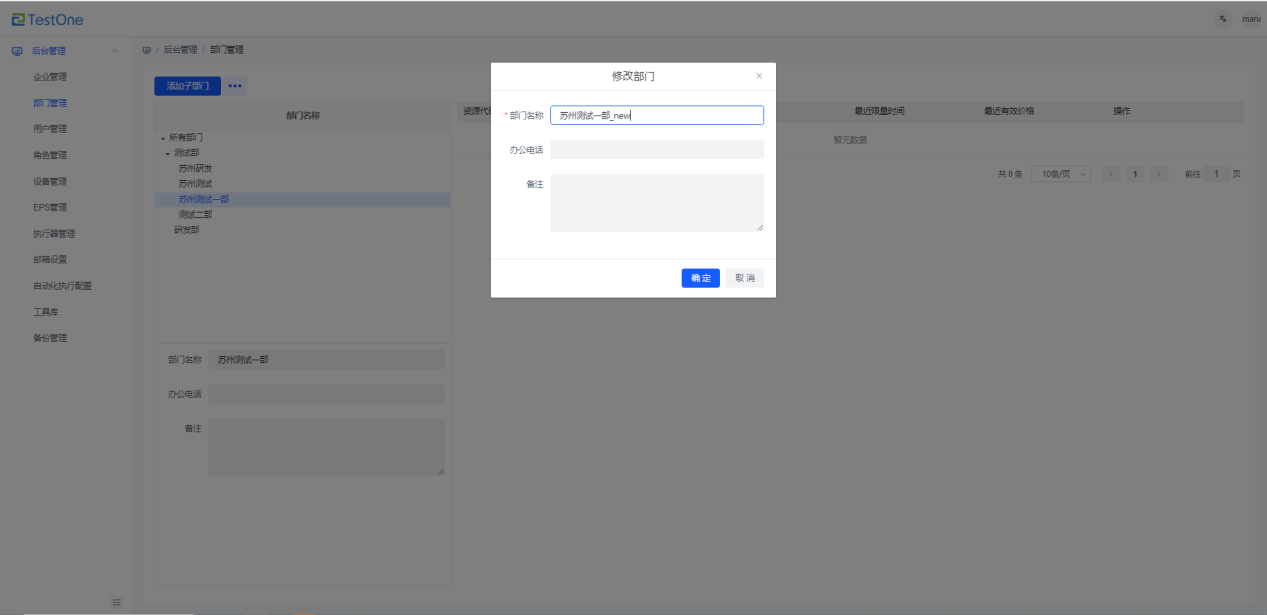Collapse sidebar with bottom menu fold icon
Image resolution: width=1267 pixels, height=615 pixels.
[116, 601]
